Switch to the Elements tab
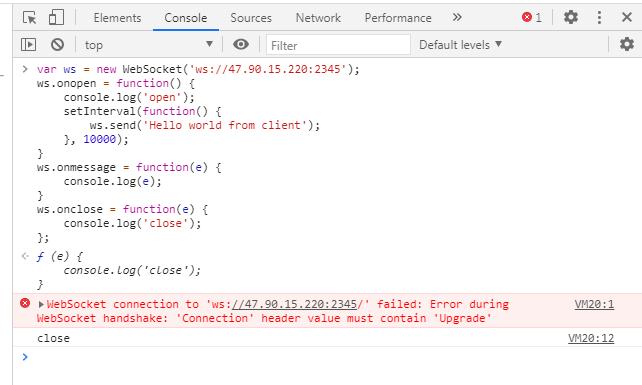The height and width of the screenshot is (385, 642). pyautogui.click(x=117, y=18)
